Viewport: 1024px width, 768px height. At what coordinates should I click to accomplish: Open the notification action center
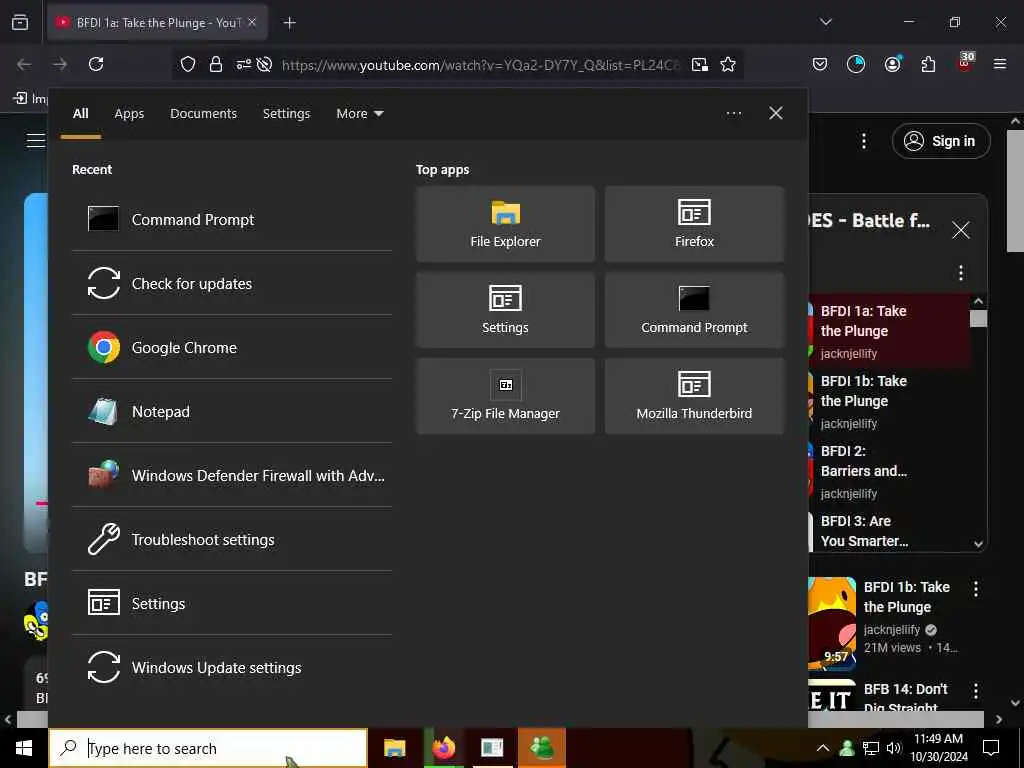[991, 748]
